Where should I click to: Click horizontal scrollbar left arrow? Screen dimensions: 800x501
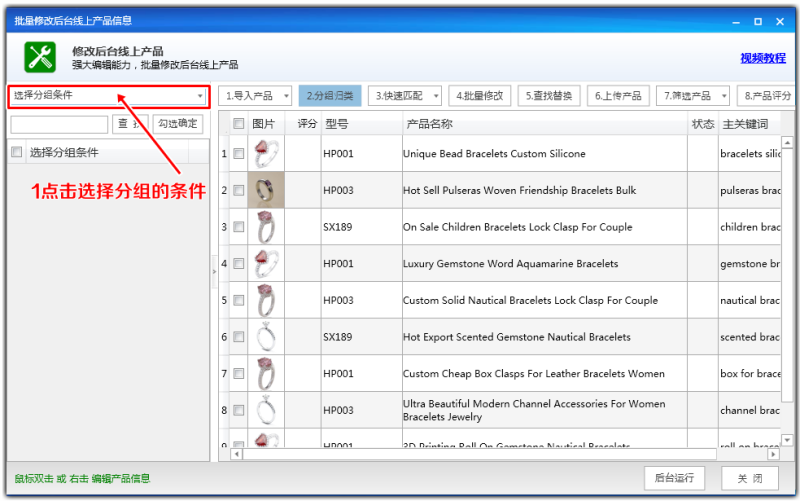coord(236,454)
